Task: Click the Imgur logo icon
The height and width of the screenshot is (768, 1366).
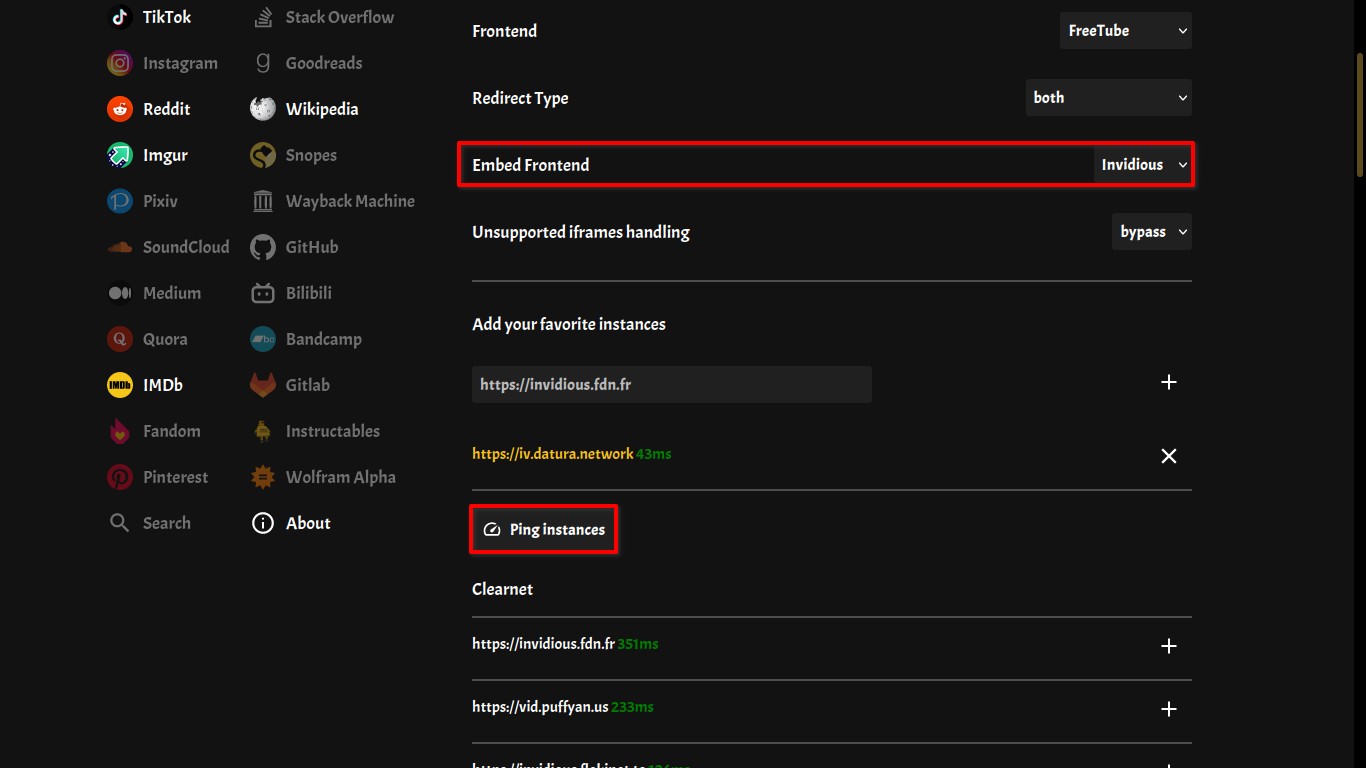Action: point(120,155)
